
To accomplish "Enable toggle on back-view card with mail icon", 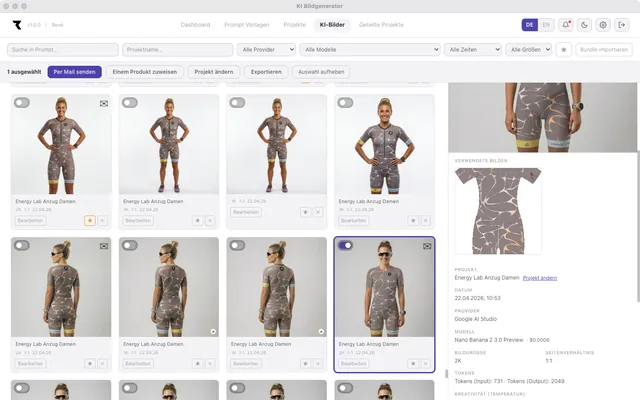I will tap(22, 245).
